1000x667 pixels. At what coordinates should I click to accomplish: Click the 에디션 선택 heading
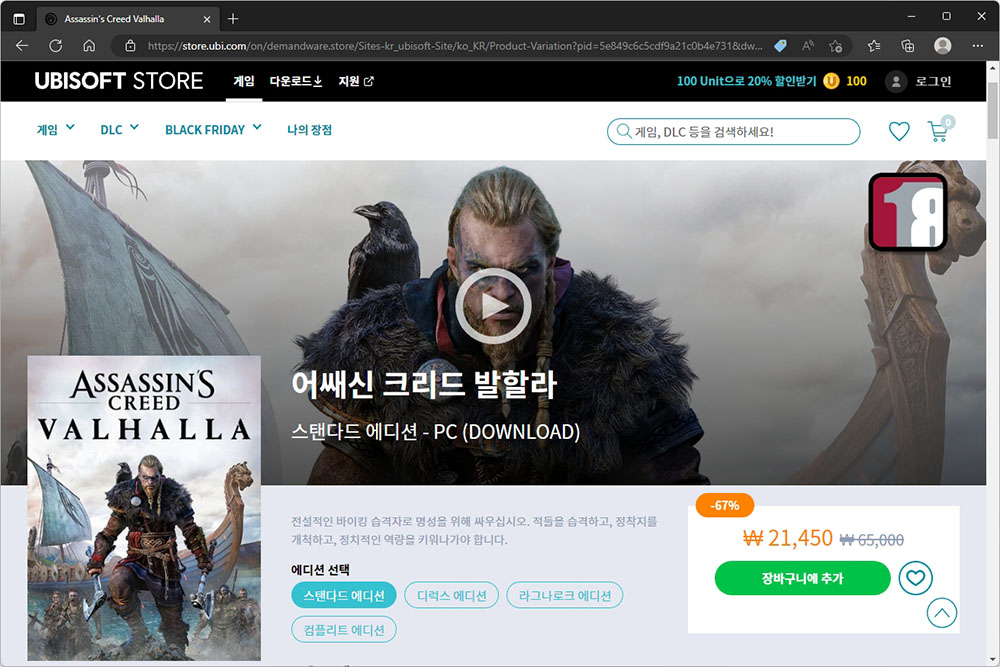pos(320,569)
